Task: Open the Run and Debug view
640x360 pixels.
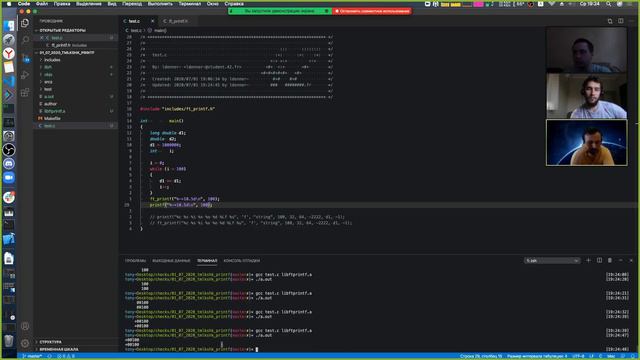Action: pyautogui.click(x=25, y=75)
